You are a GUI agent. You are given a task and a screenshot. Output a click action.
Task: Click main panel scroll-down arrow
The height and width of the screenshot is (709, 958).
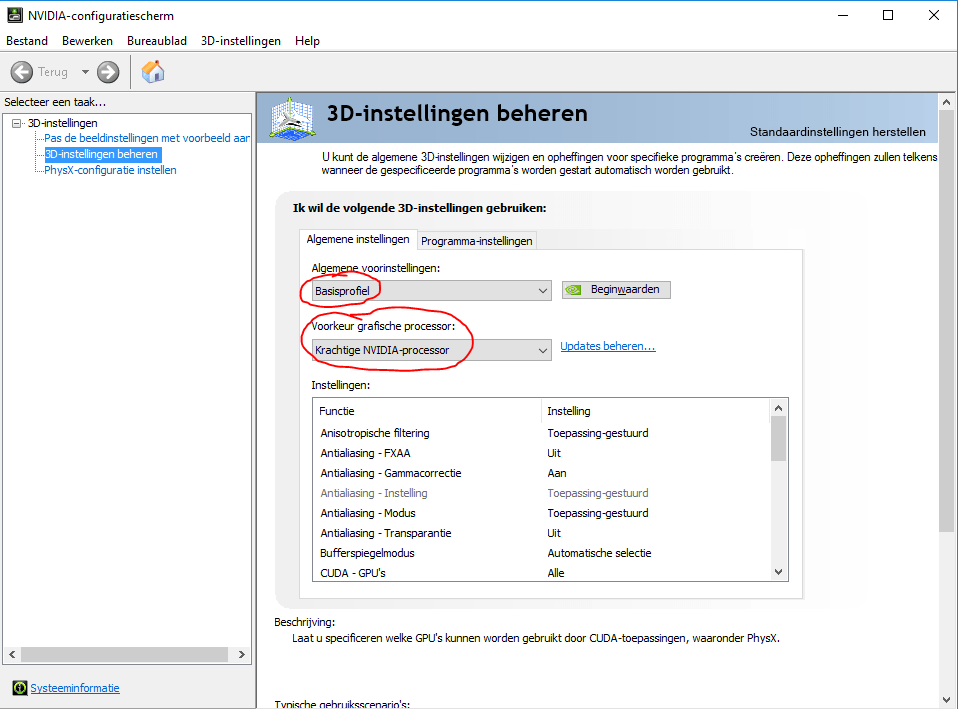tap(946, 700)
